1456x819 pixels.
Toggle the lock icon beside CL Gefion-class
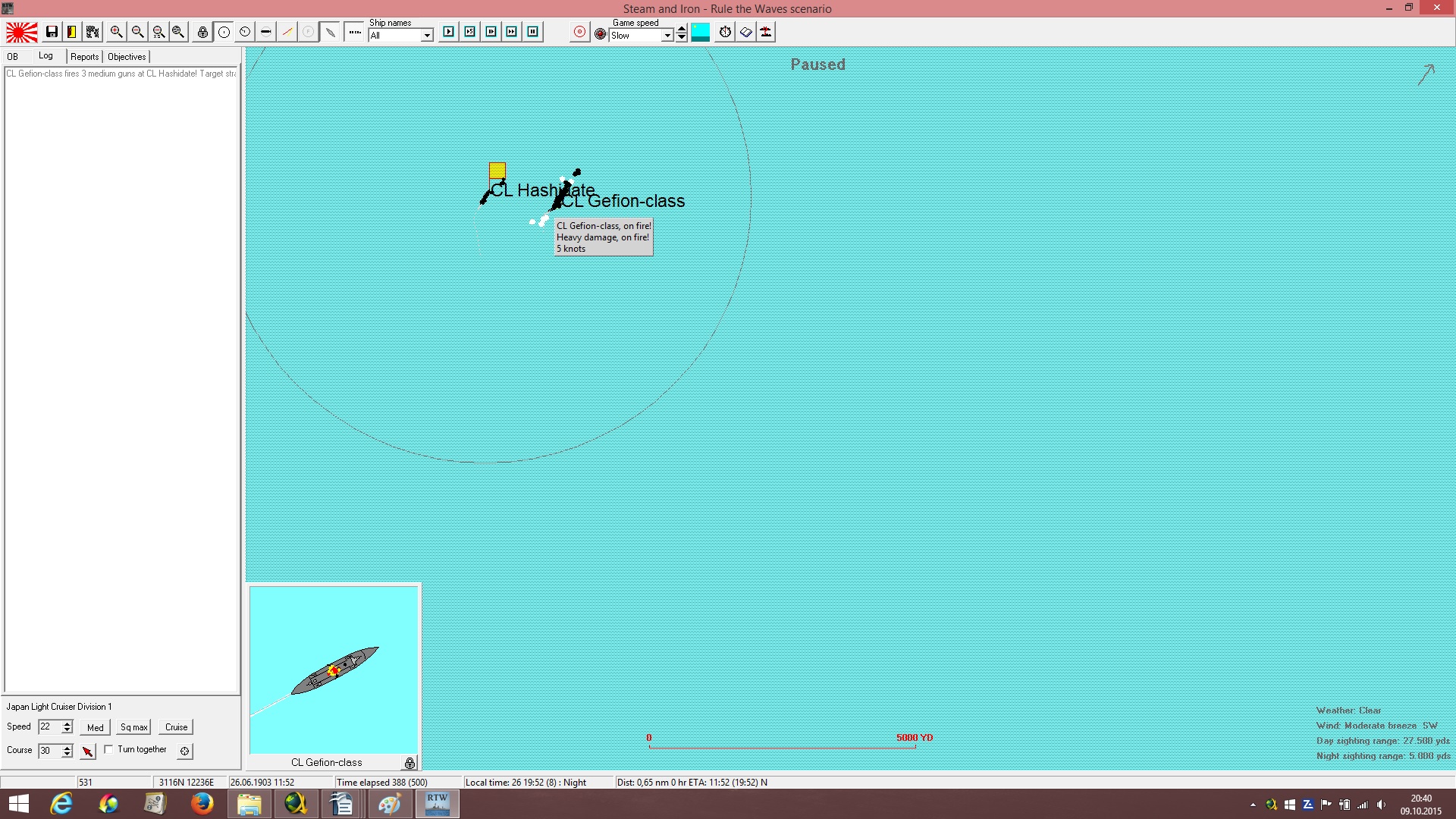[409, 763]
